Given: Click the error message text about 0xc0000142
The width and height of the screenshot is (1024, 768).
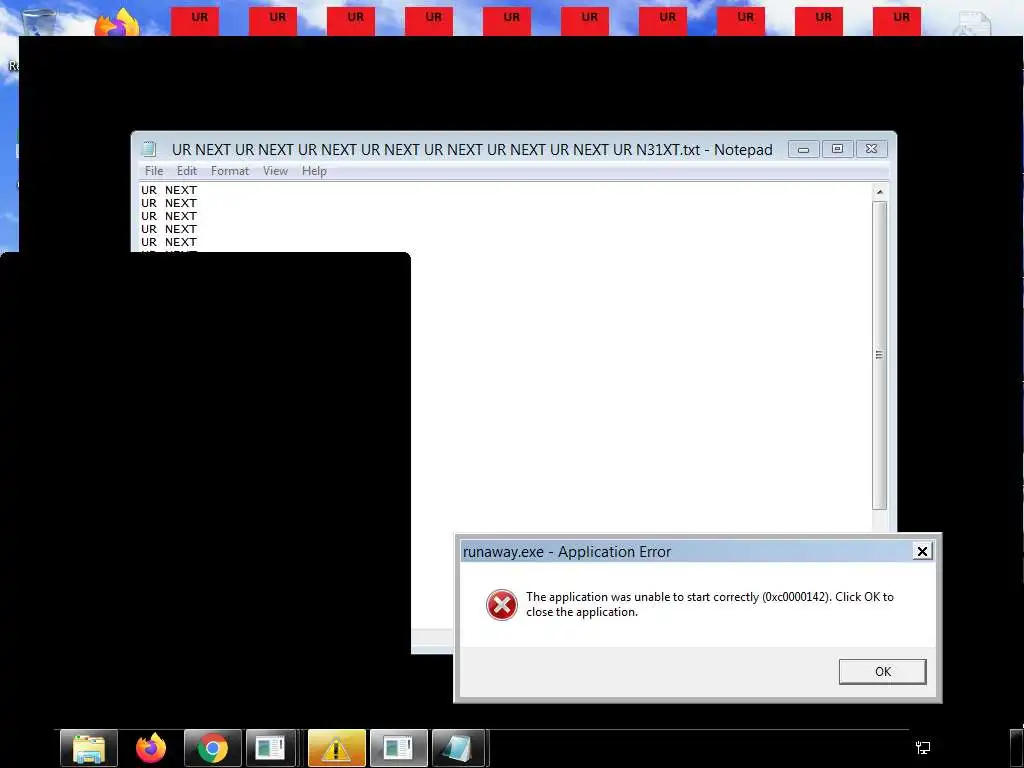Looking at the screenshot, I should pyautogui.click(x=710, y=604).
